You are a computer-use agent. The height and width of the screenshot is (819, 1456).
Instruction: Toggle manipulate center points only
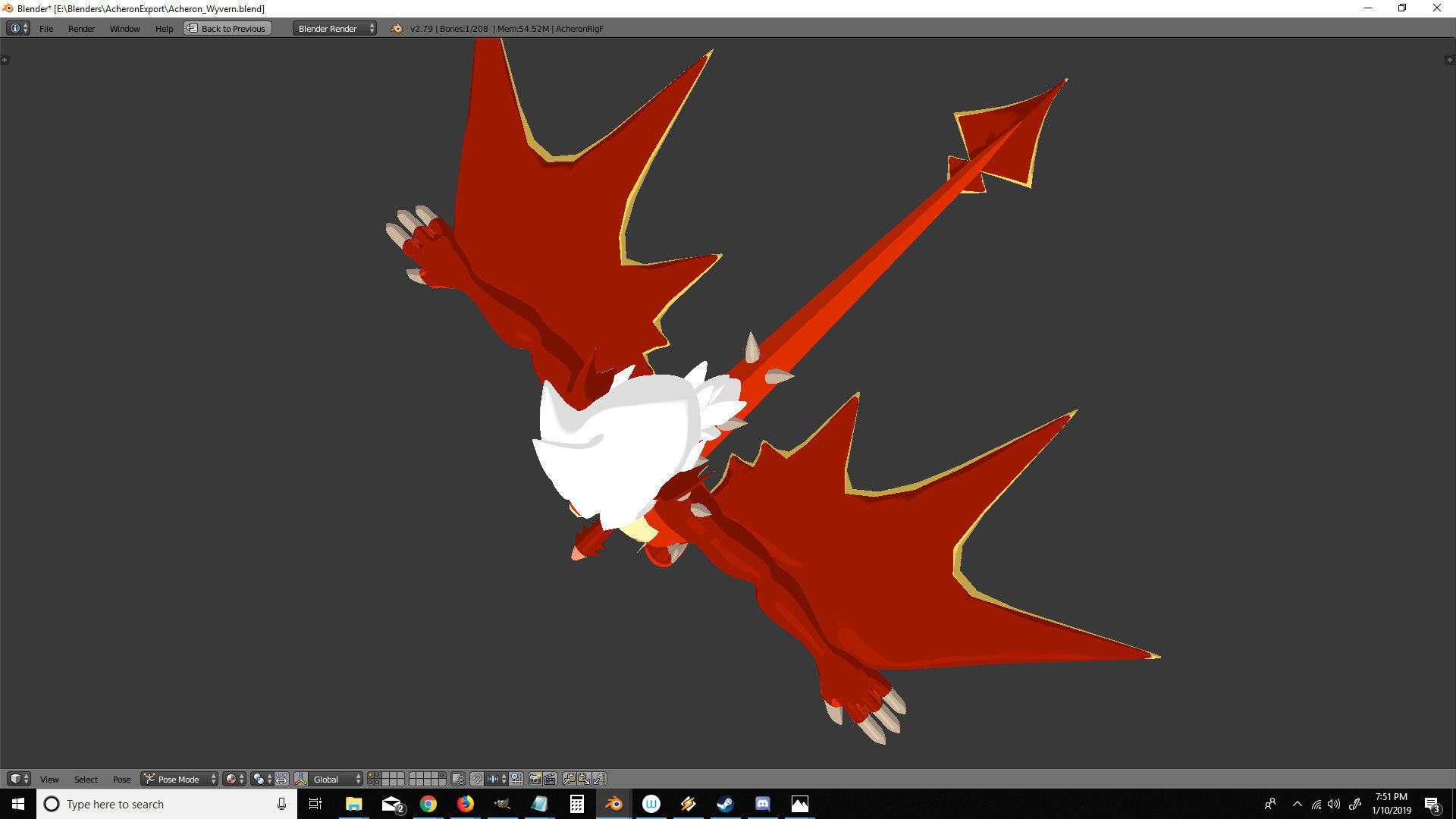point(281,779)
